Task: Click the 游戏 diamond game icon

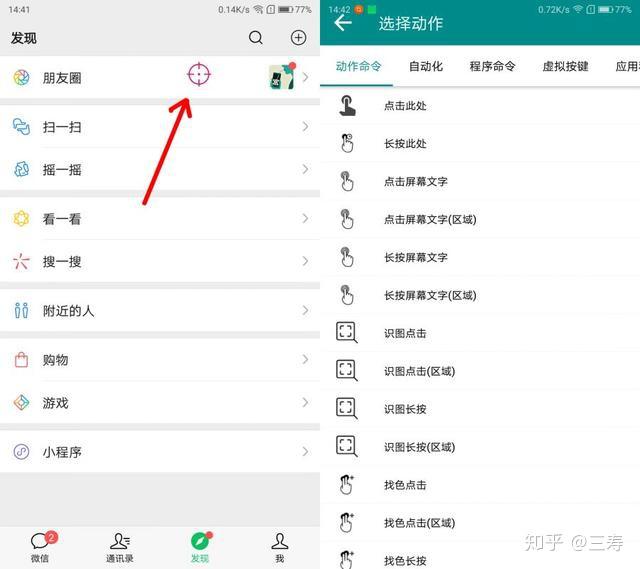Action: 21,402
